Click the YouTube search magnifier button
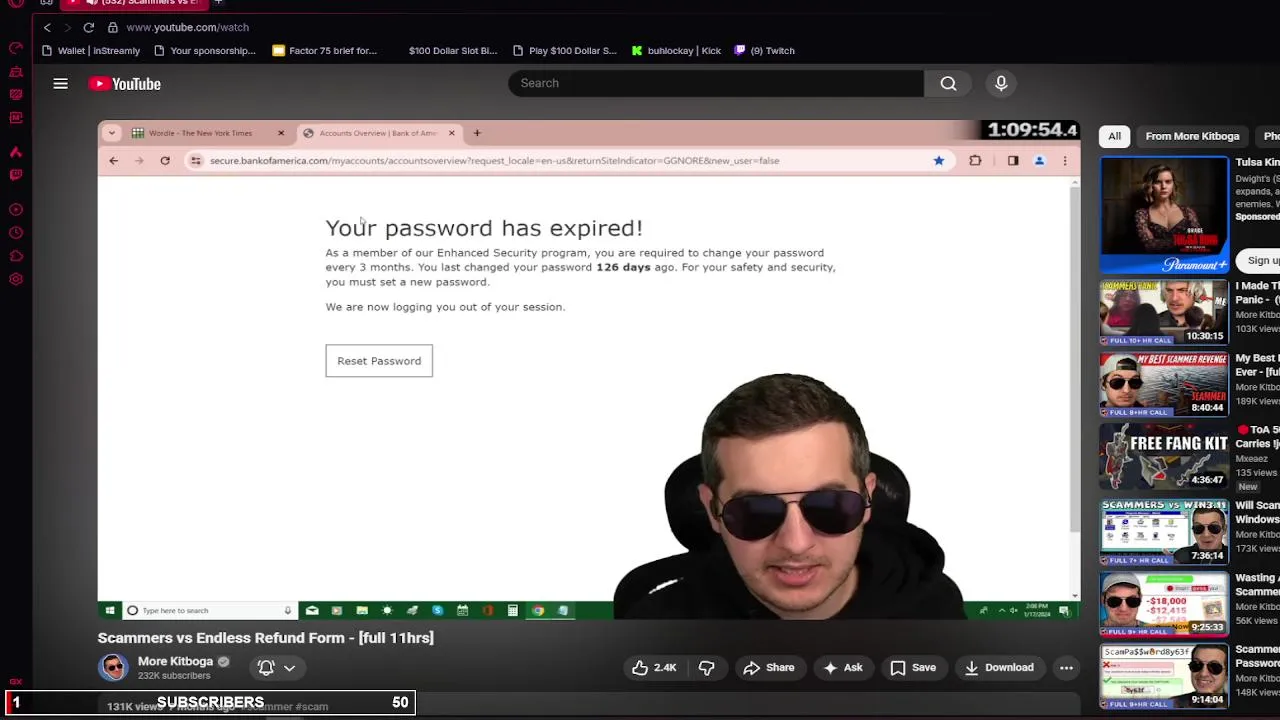This screenshot has width=1280, height=720. tap(948, 83)
